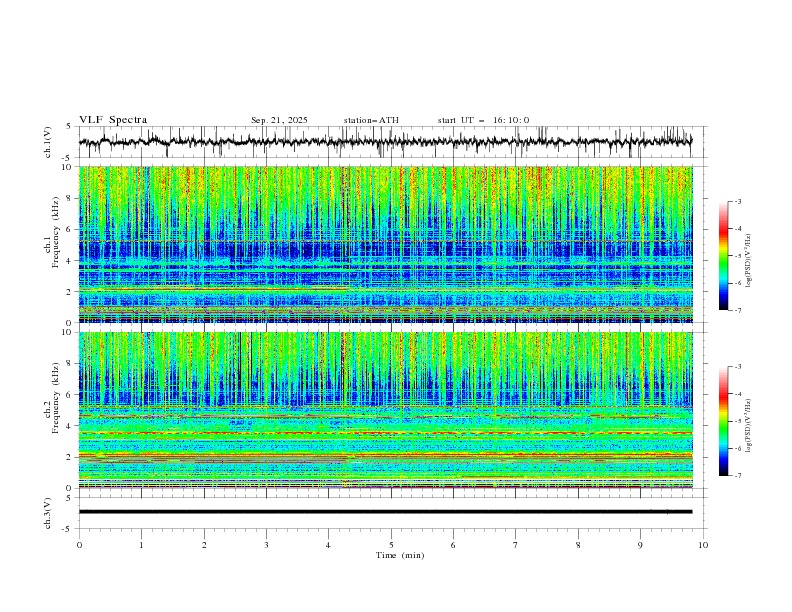
Task: Click the "ch.1(V)" axis label
Action: 48,142
